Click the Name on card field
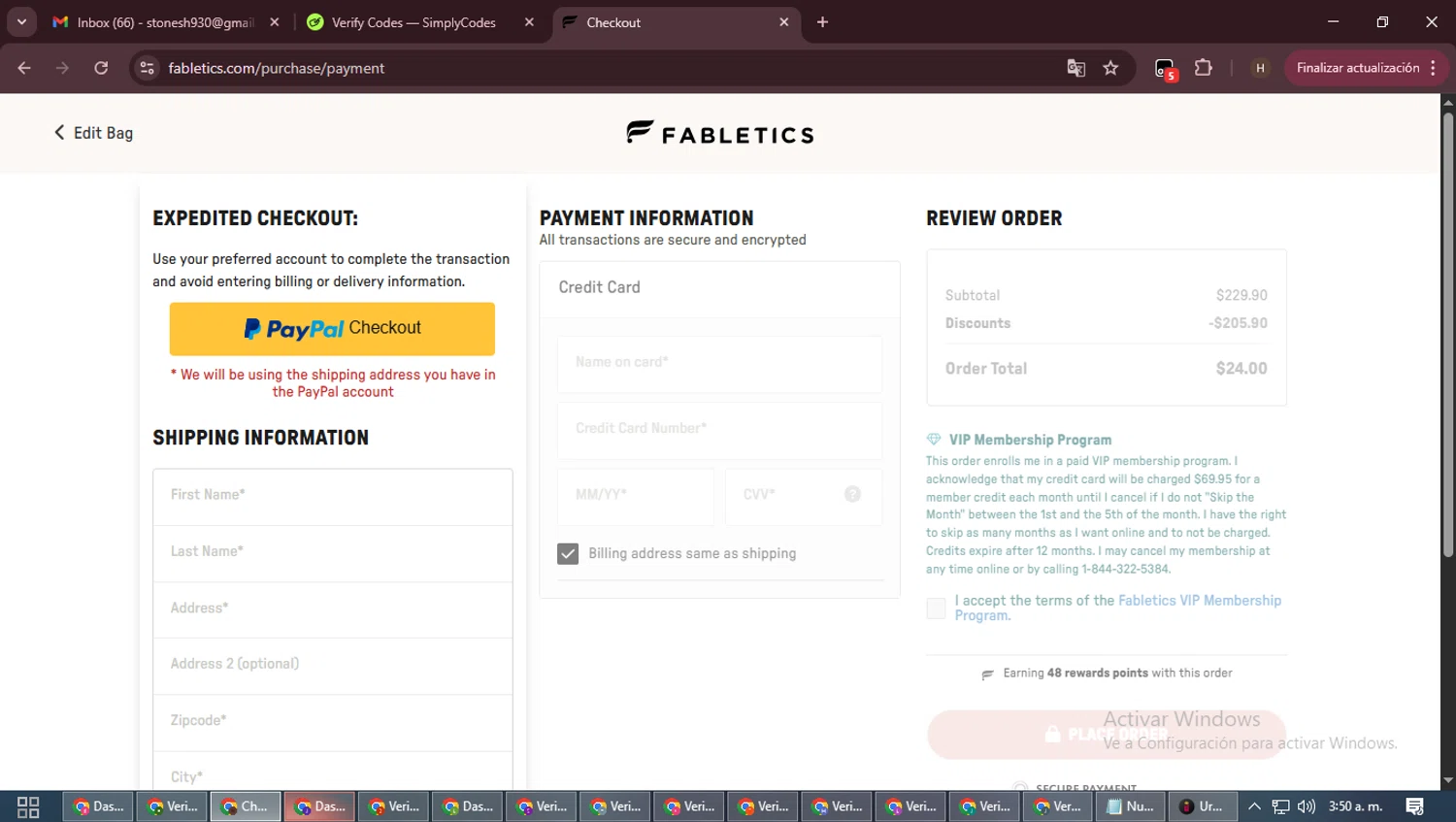This screenshot has width=1456, height=822. pyautogui.click(x=719, y=364)
